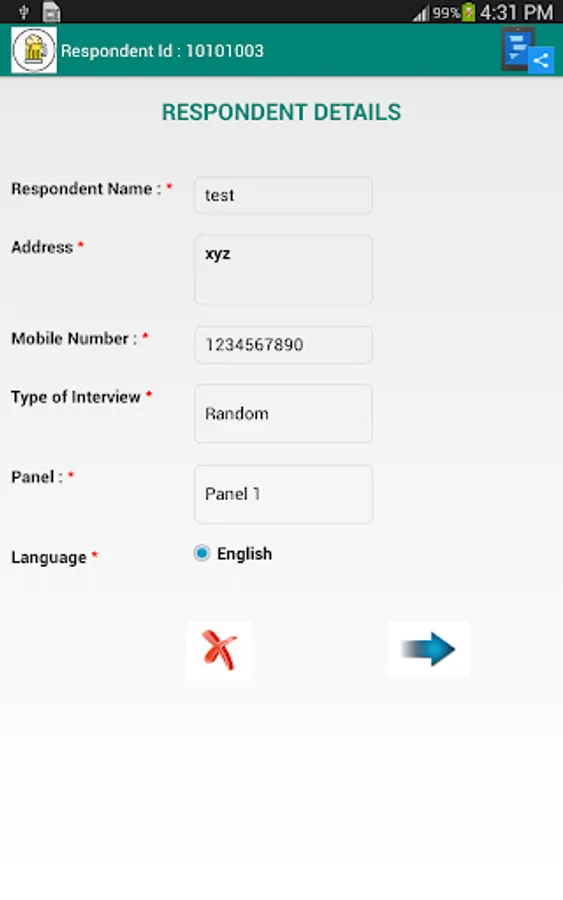Tap the SD card status icon
The height and width of the screenshot is (900, 563).
point(51,12)
